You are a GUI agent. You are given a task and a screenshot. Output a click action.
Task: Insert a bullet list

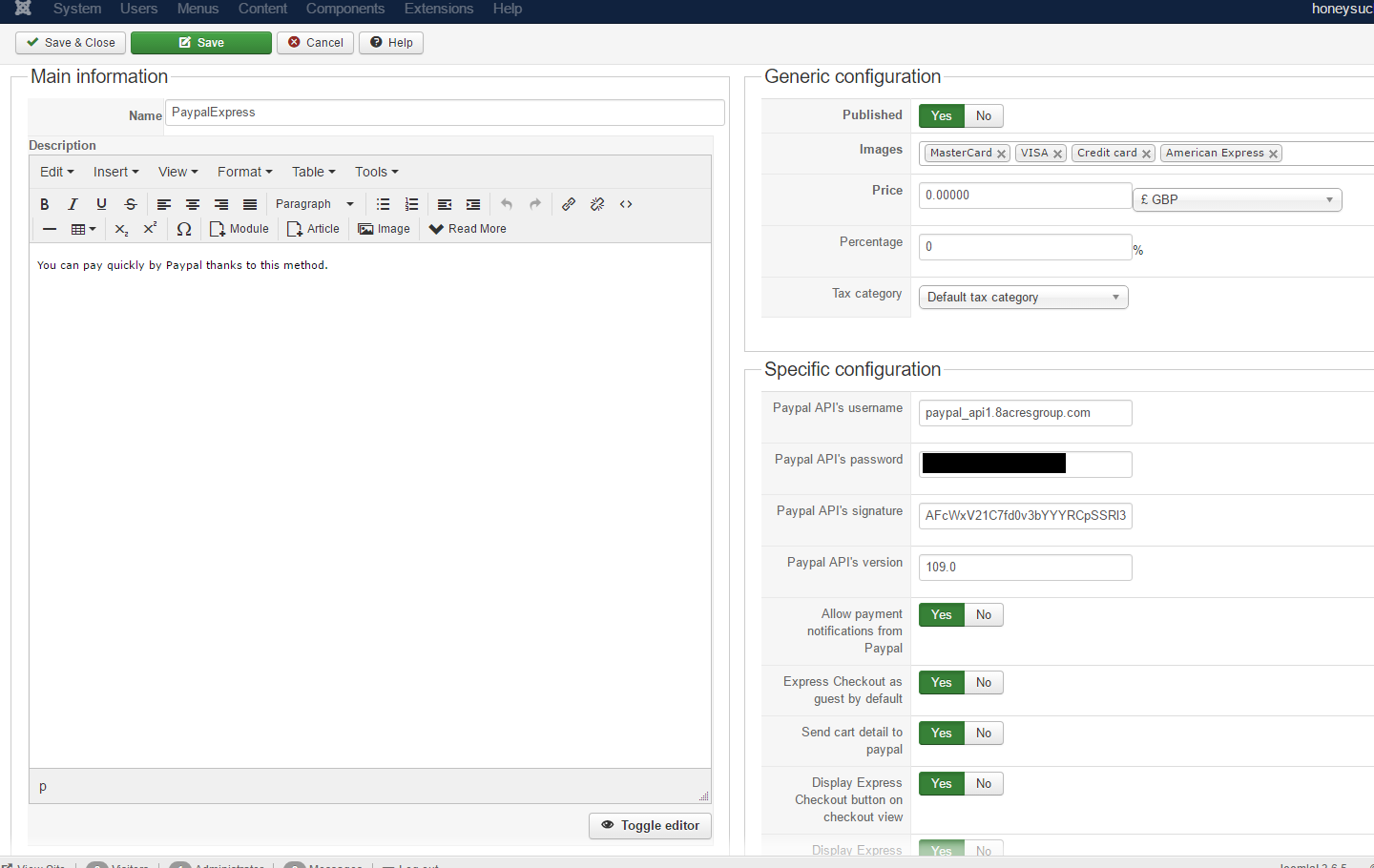coord(384,204)
